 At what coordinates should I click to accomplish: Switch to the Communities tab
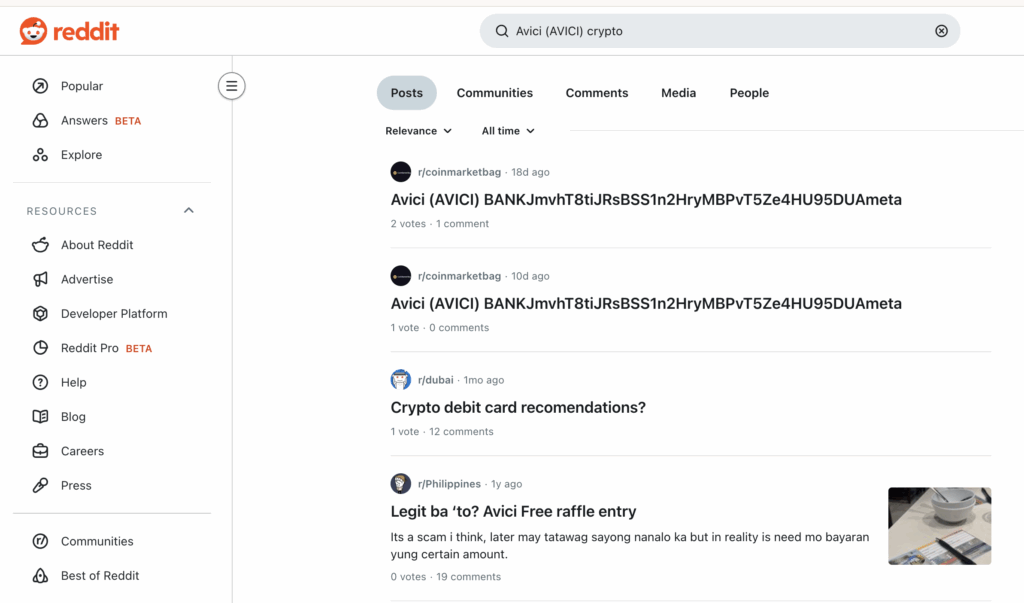pyautogui.click(x=494, y=93)
